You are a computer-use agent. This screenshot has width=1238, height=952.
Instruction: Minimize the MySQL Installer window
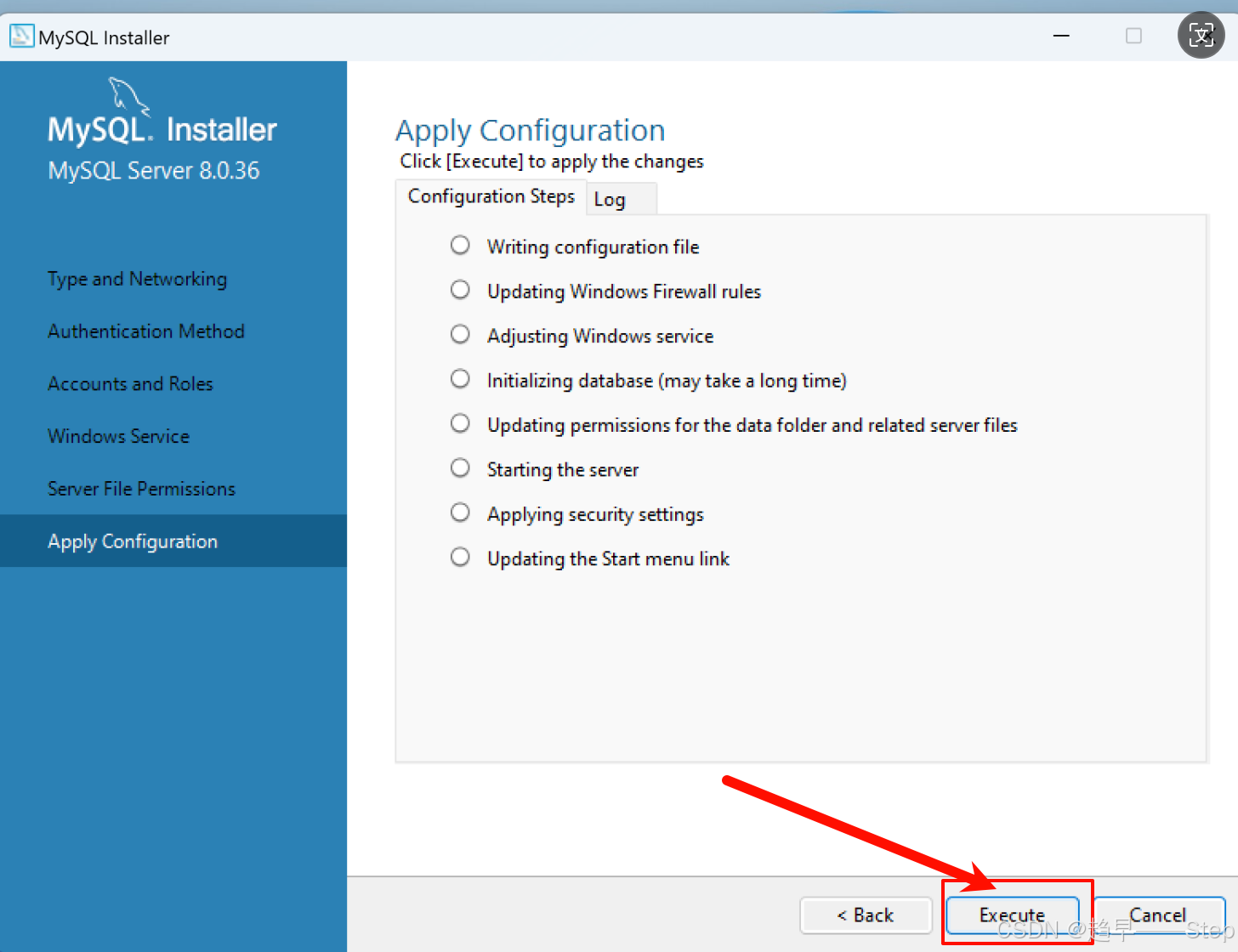1061,36
